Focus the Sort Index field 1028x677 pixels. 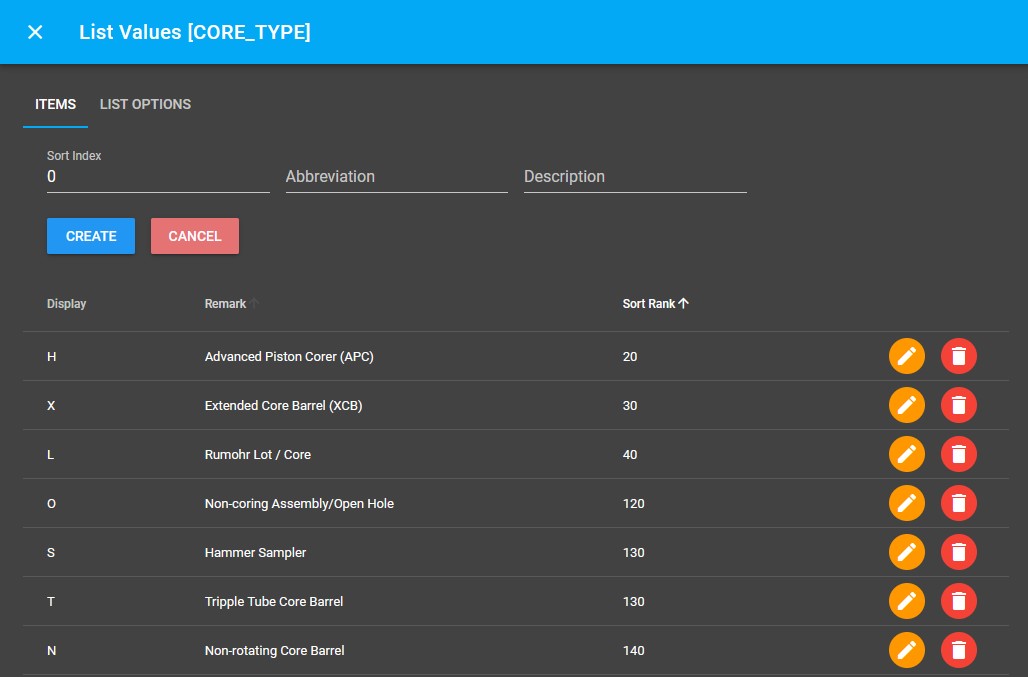[x=157, y=177]
